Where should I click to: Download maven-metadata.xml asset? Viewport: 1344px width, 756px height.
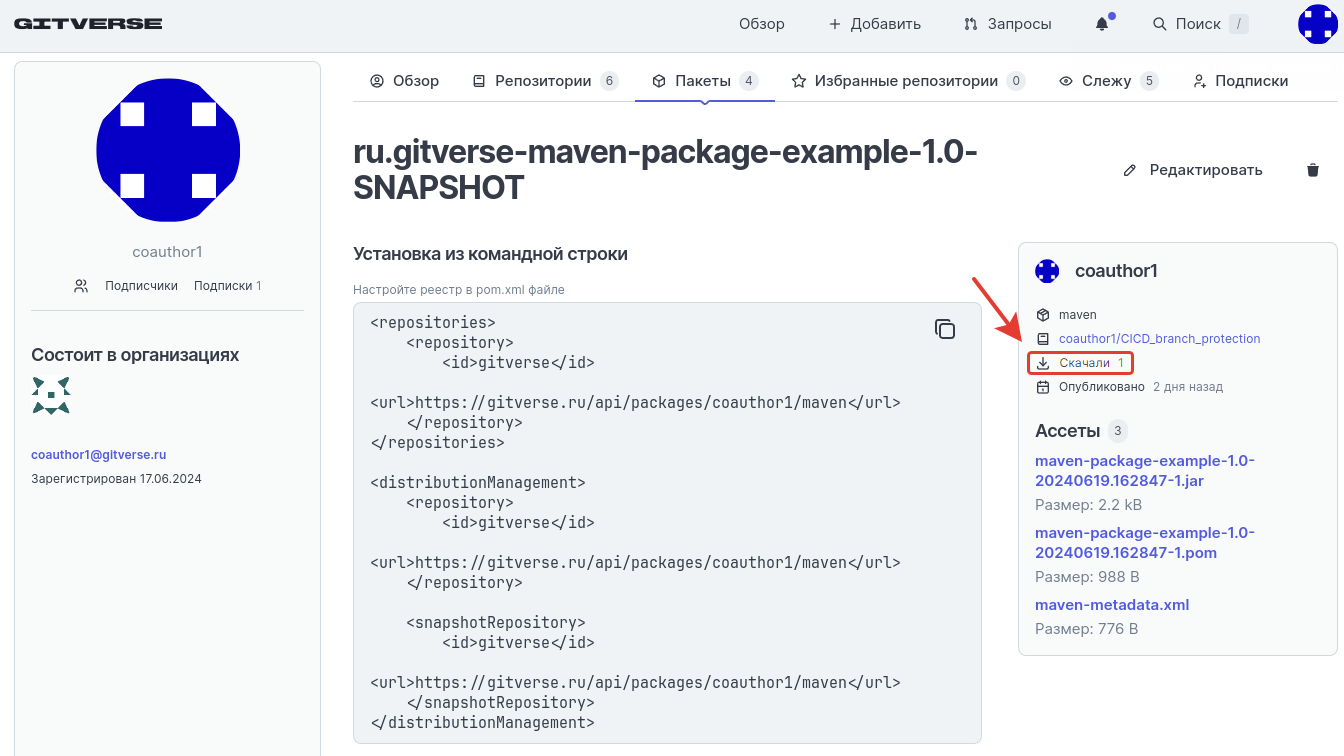point(1112,605)
